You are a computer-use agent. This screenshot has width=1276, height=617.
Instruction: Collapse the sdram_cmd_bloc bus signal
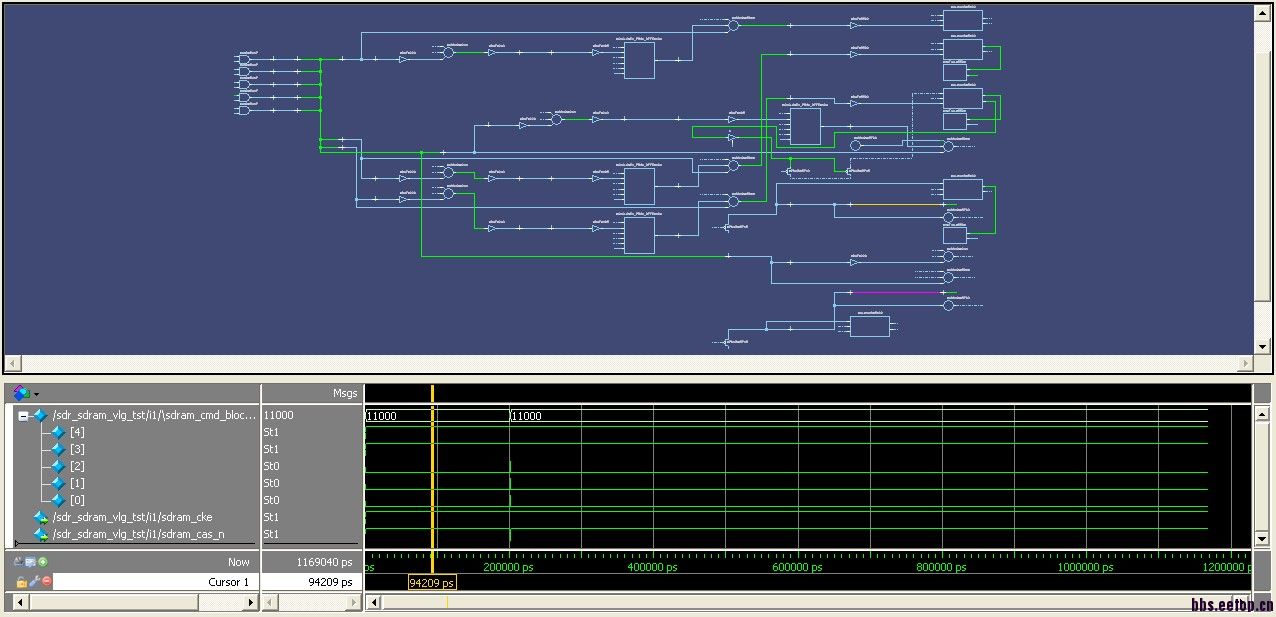coord(23,415)
